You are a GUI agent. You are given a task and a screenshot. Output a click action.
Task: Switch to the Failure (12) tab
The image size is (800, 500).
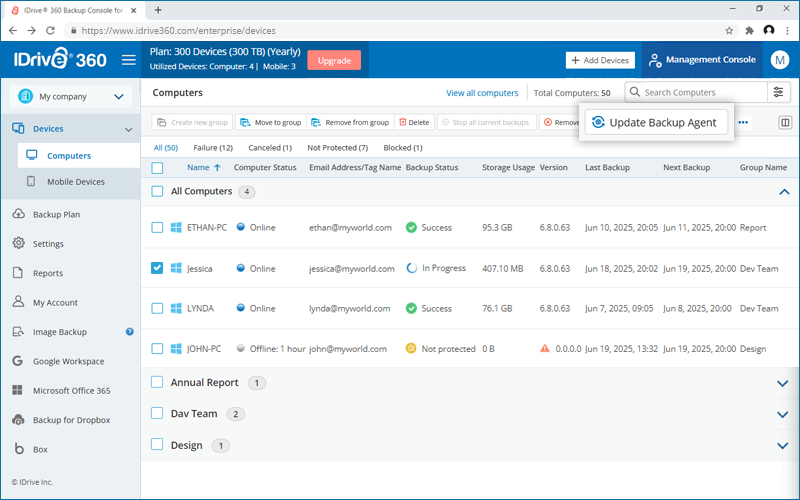pos(213,147)
